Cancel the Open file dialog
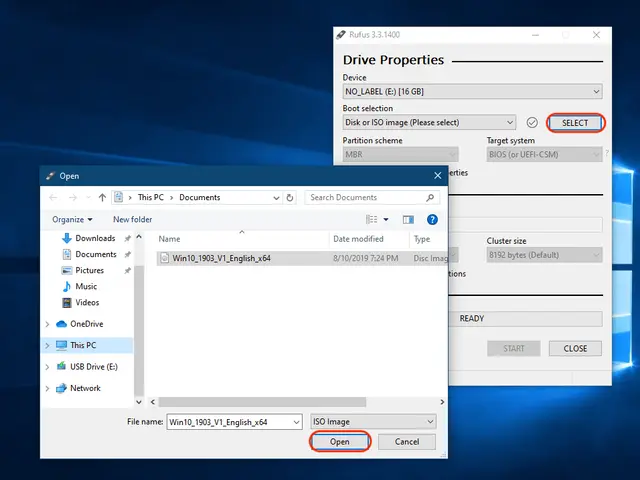 407,442
